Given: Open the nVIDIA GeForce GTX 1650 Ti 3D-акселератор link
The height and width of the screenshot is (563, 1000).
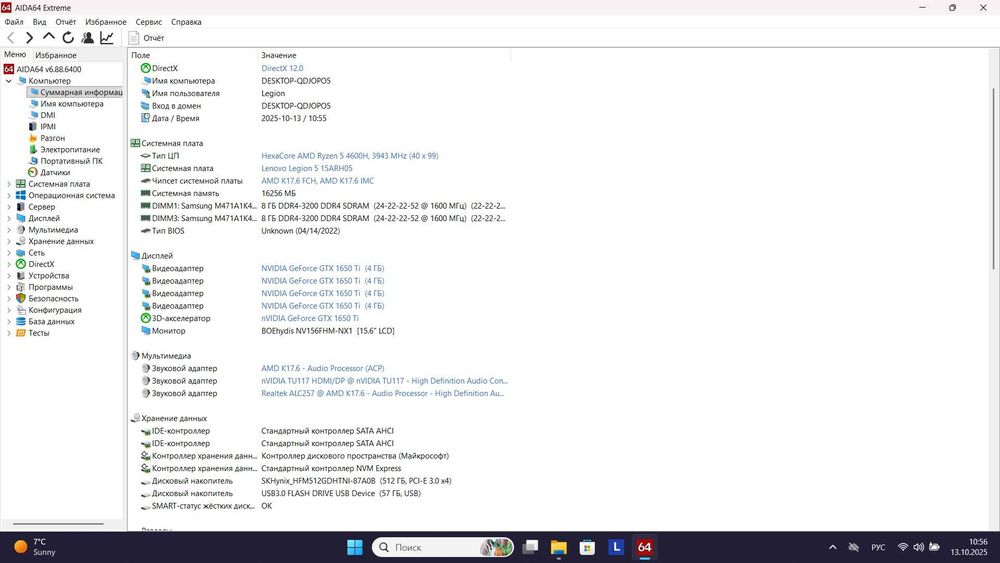Looking at the screenshot, I should (x=310, y=319).
